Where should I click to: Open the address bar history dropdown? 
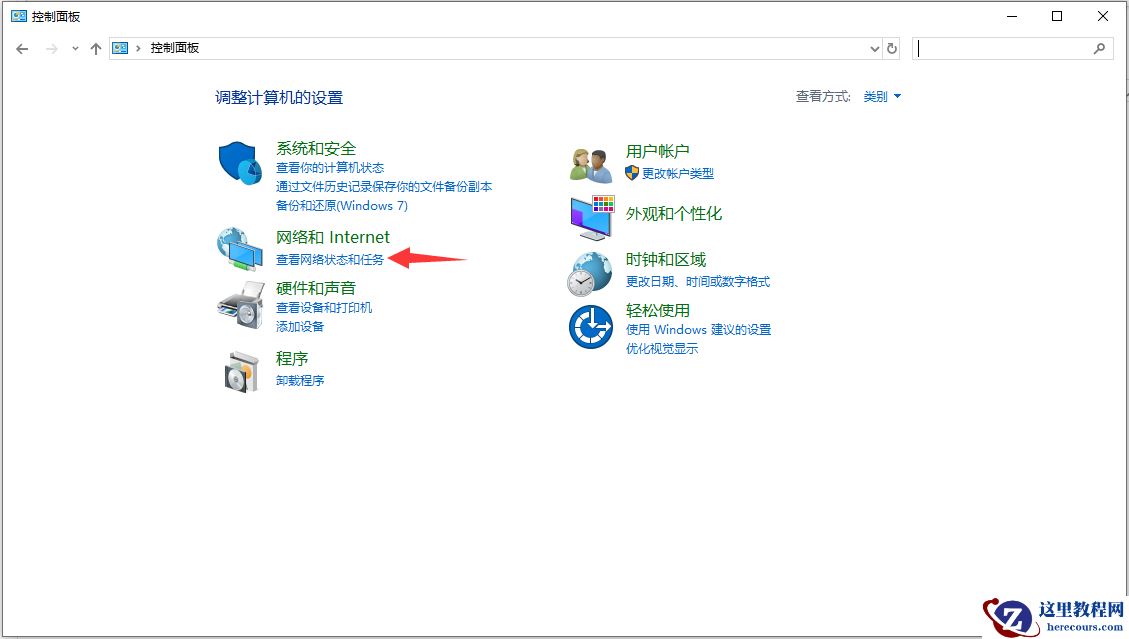(875, 48)
